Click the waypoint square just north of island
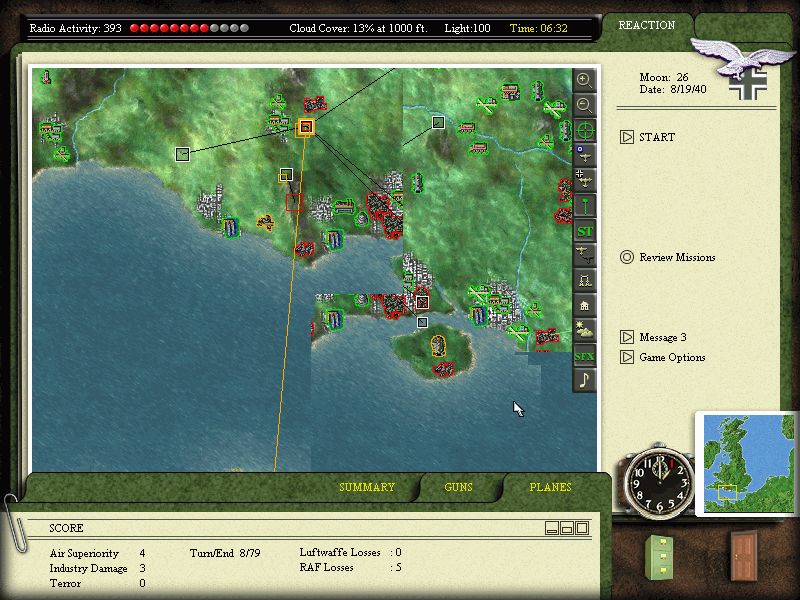The image size is (800, 600). (x=422, y=322)
